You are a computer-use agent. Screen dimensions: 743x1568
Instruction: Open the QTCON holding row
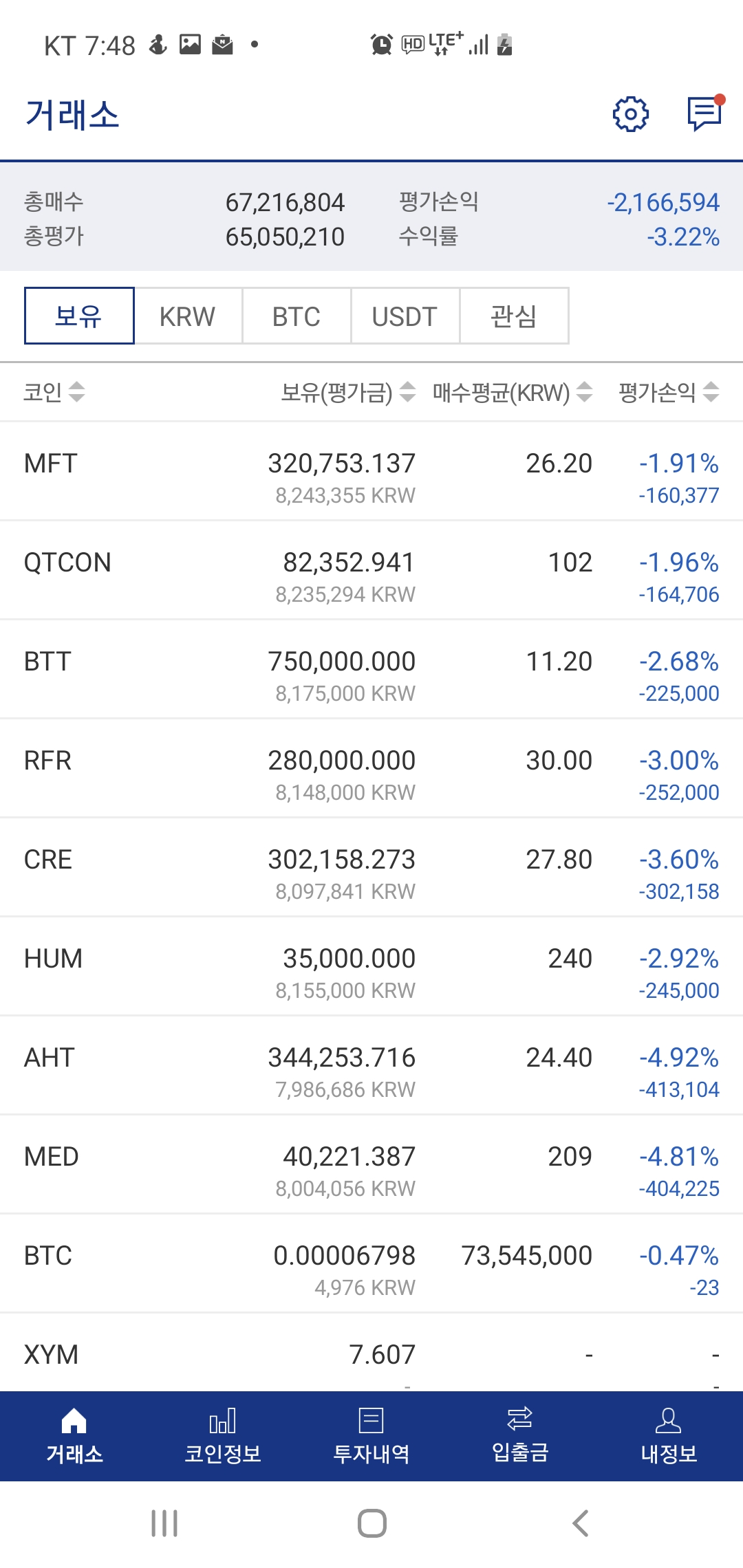point(371,571)
